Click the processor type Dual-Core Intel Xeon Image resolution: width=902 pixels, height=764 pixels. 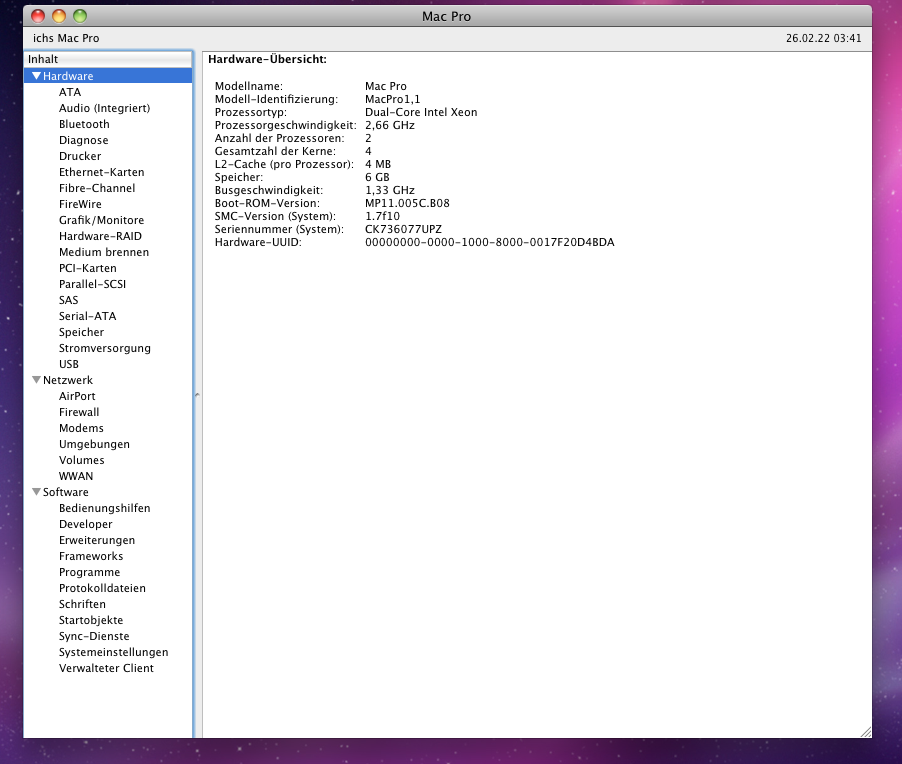click(421, 112)
